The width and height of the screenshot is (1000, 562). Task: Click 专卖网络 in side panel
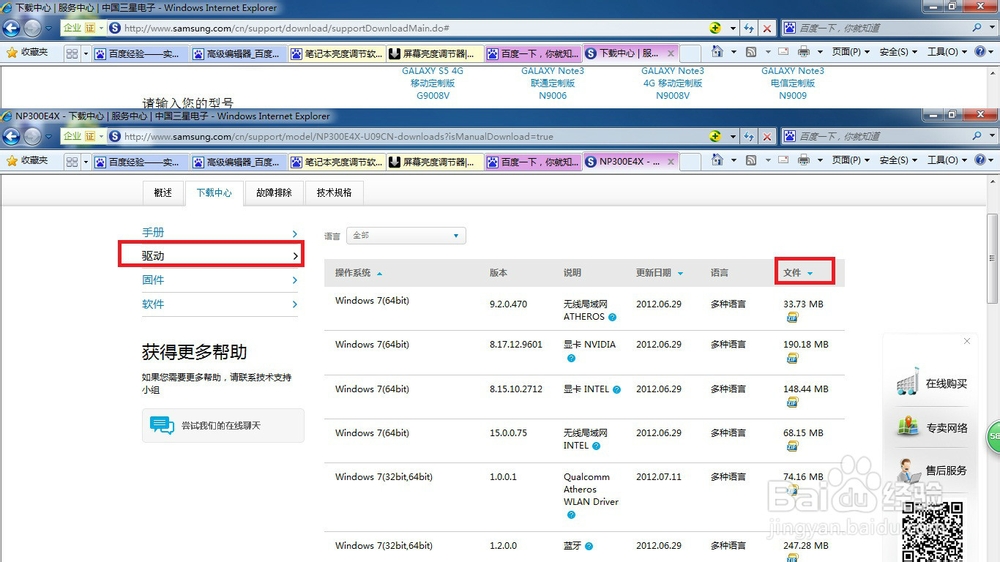pos(932,427)
